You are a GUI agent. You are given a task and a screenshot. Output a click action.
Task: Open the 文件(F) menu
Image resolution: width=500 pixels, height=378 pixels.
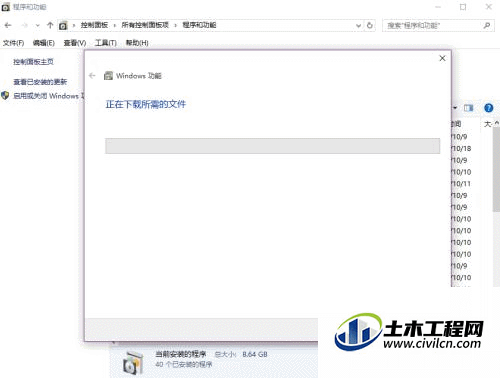[x=13, y=43]
